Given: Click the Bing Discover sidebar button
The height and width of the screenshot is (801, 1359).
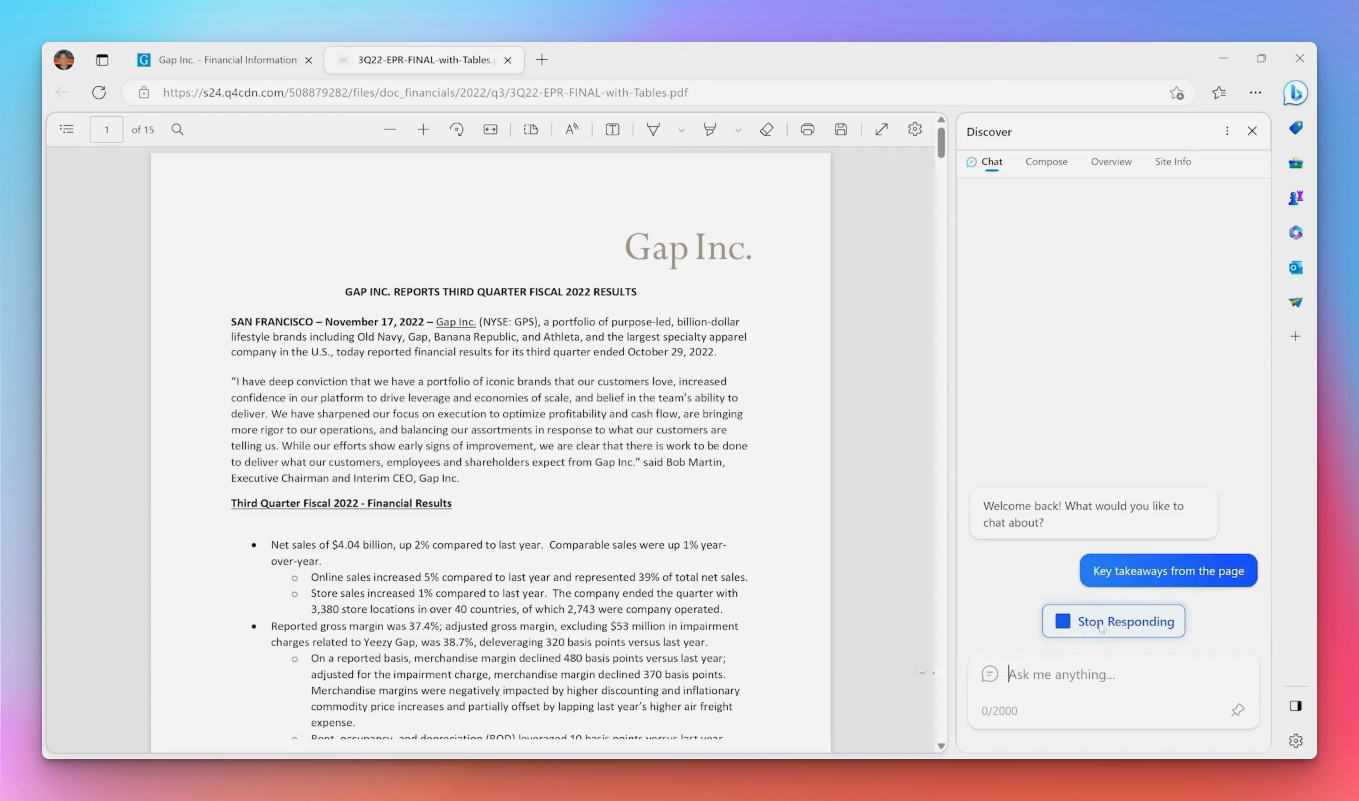Looking at the screenshot, I should pyautogui.click(x=1295, y=93).
